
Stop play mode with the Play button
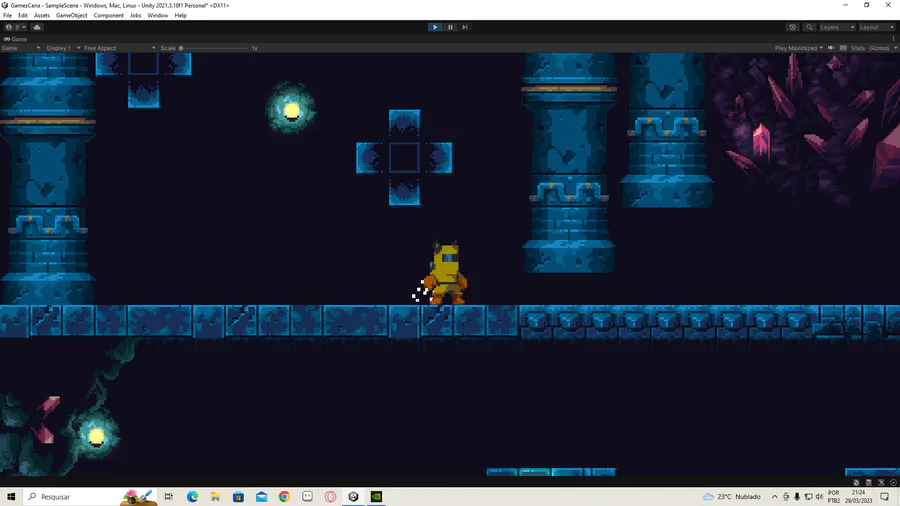click(x=435, y=27)
